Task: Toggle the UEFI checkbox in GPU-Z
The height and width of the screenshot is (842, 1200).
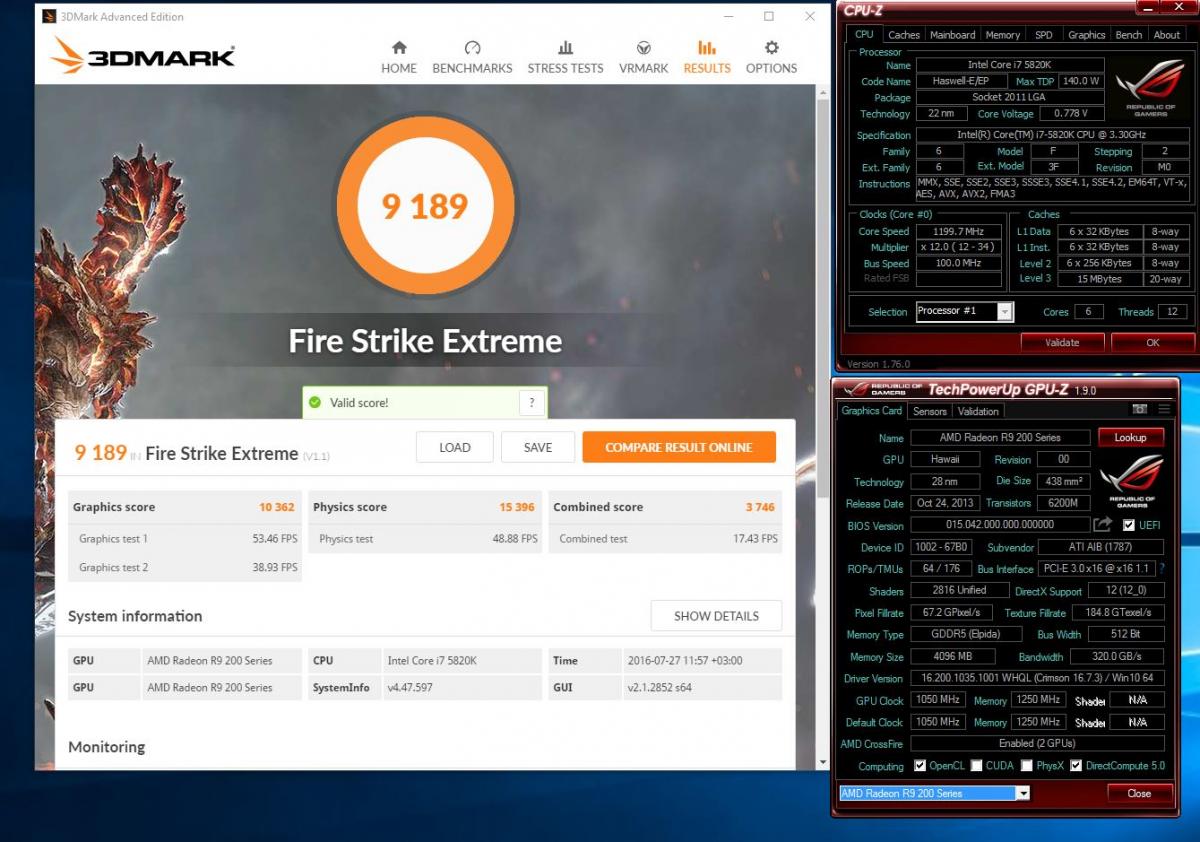Action: point(1129,525)
